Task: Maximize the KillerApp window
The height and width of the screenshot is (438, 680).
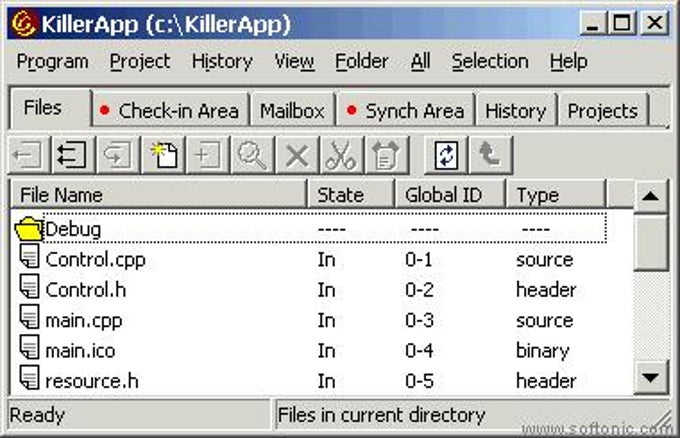Action: tap(621, 23)
